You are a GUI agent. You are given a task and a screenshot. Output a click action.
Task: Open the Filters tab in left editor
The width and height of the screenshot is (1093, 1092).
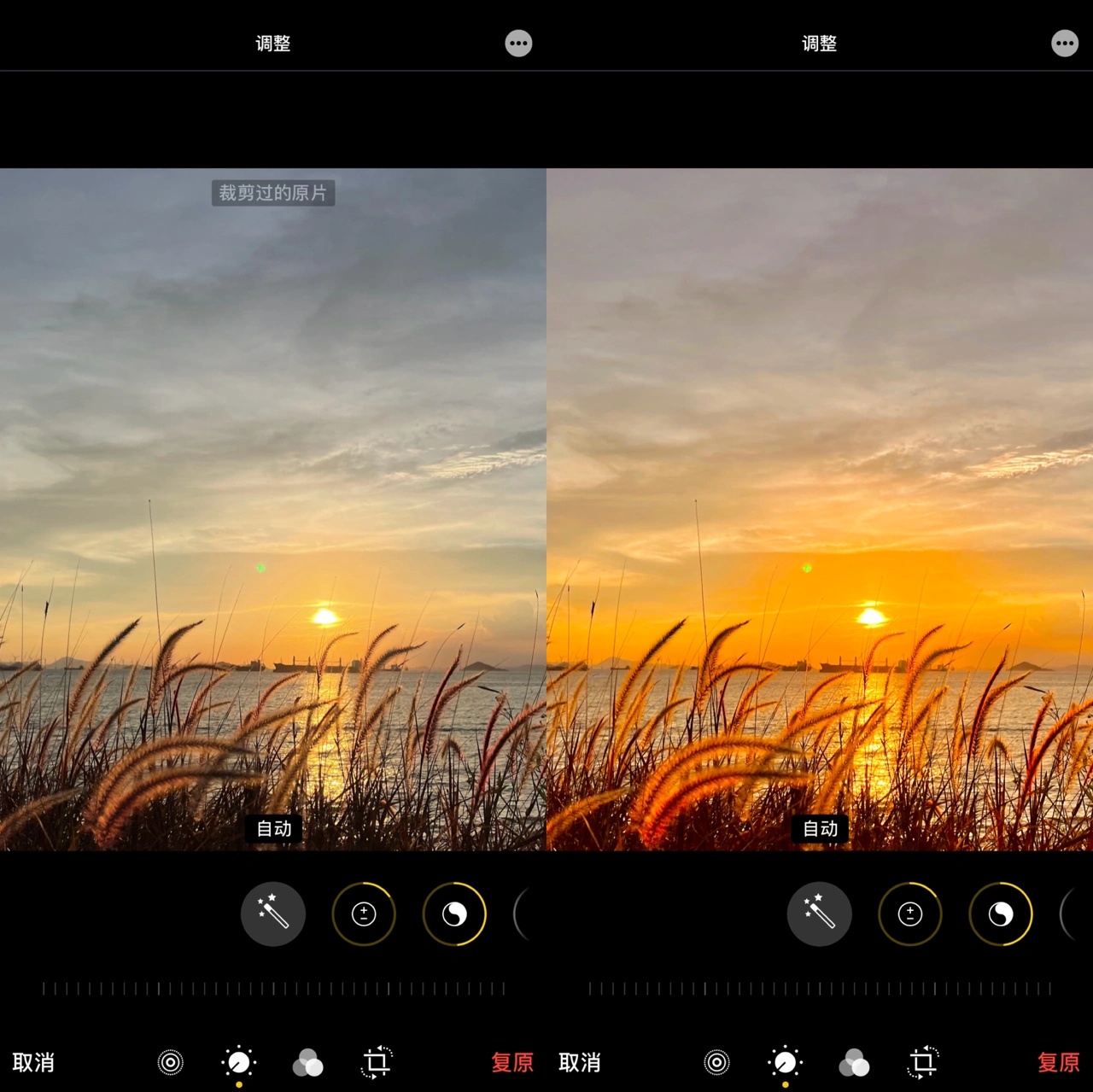pyautogui.click(x=307, y=1063)
